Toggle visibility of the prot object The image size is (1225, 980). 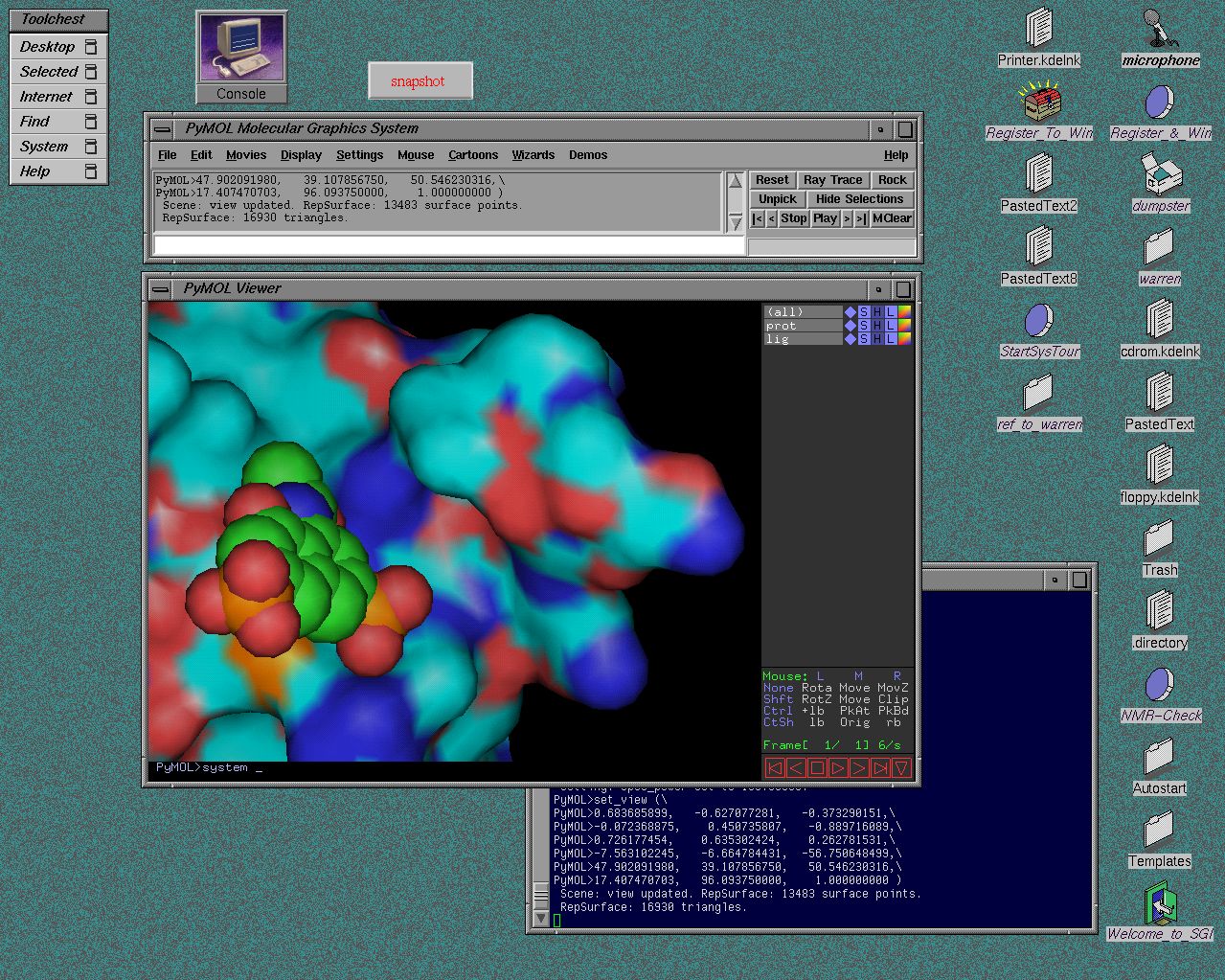803,326
